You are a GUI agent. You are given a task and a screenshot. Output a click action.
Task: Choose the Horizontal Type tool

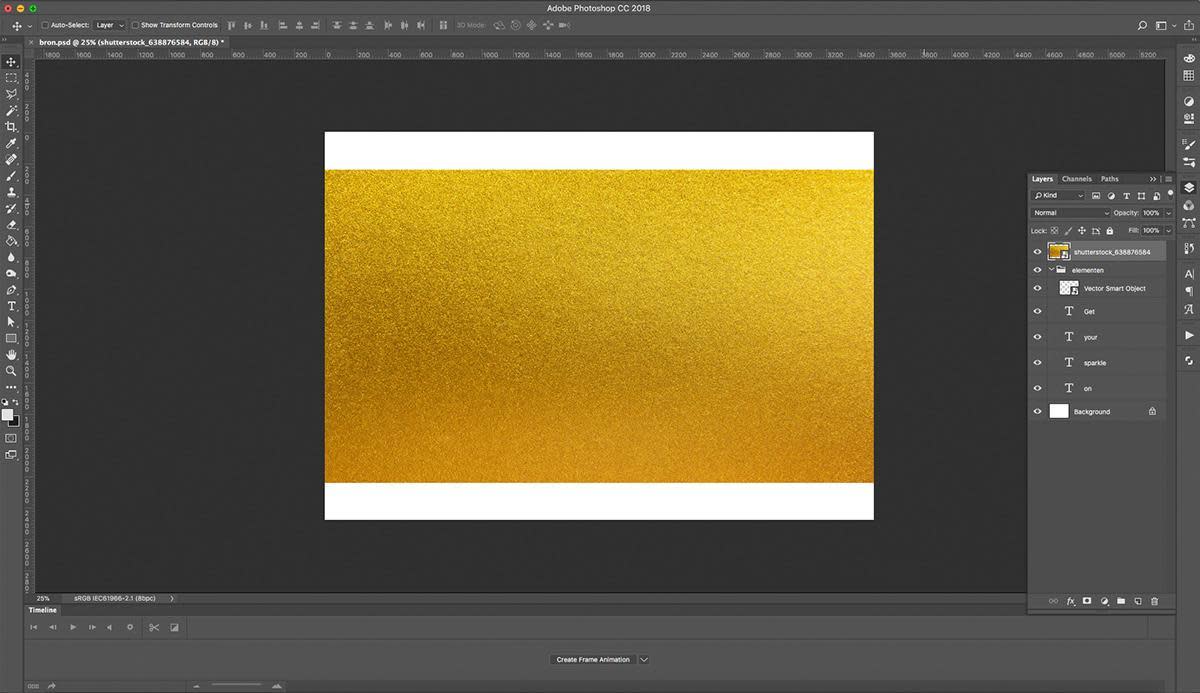(11, 305)
